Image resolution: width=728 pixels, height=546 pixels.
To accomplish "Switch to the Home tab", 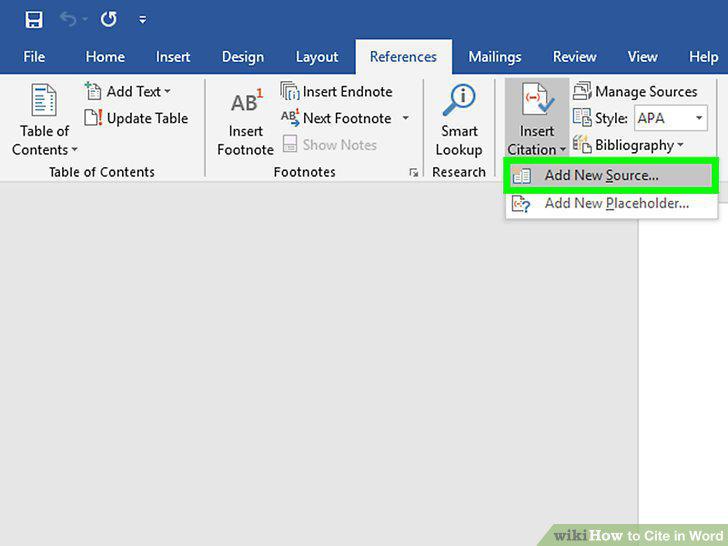I will [105, 57].
